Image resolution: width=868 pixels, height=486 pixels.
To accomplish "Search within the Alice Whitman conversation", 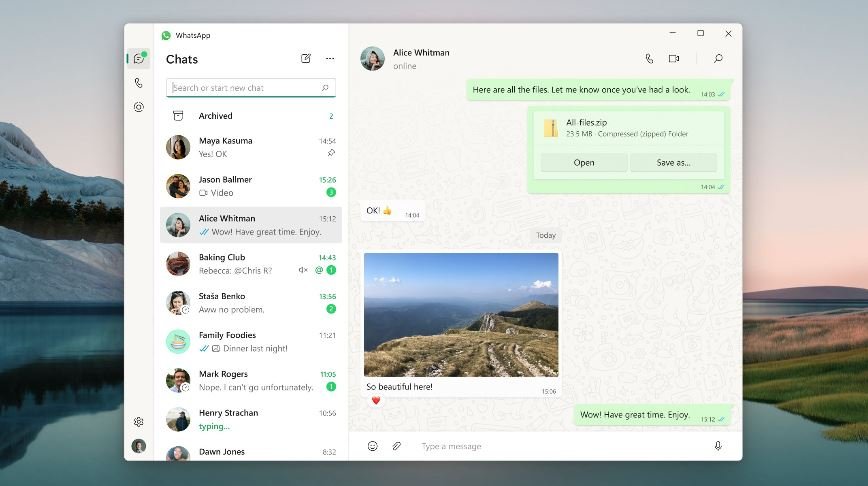I will click(x=718, y=59).
